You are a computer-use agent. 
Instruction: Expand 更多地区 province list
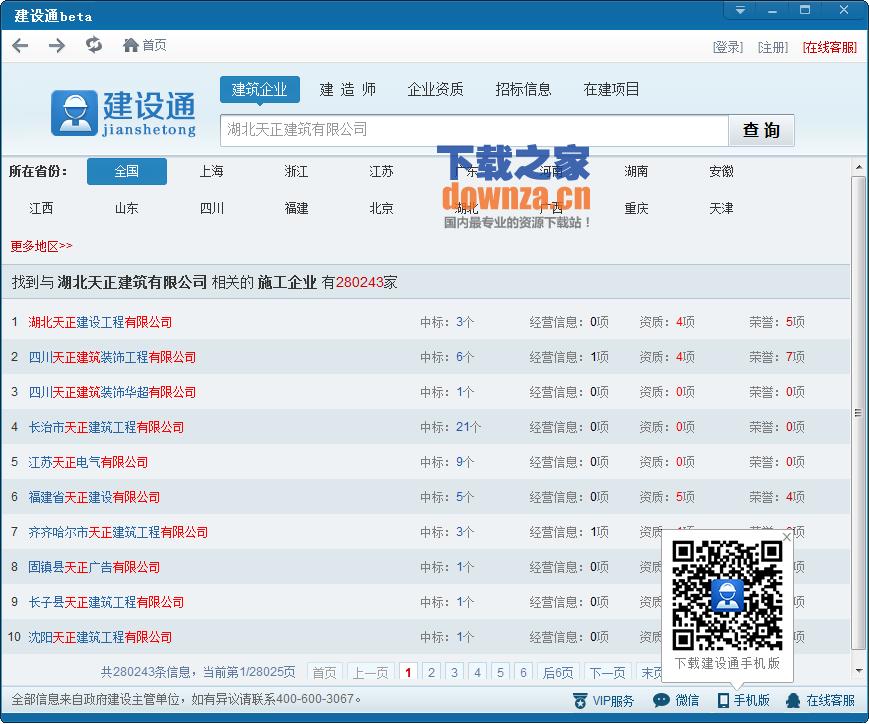pyautogui.click(x=41, y=246)
